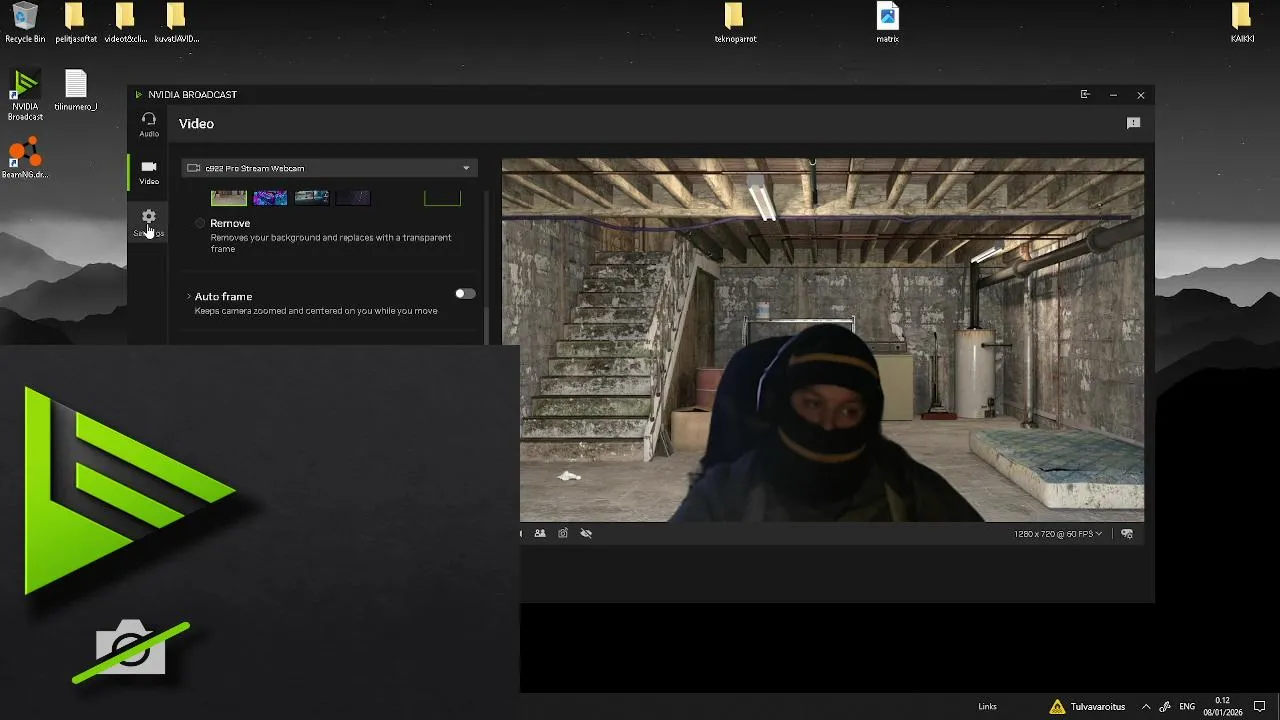Screen dimensions: 1280x720
Task: Hide preview with the crossed-eye icon
Action: coord(586,533)
